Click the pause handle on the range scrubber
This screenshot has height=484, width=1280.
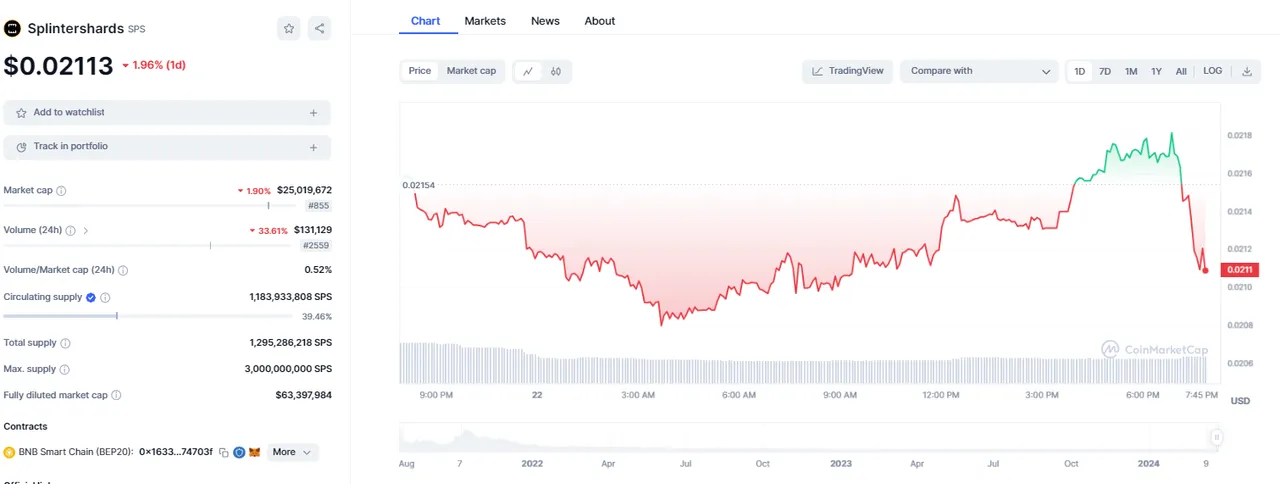tap(1216, 437)
